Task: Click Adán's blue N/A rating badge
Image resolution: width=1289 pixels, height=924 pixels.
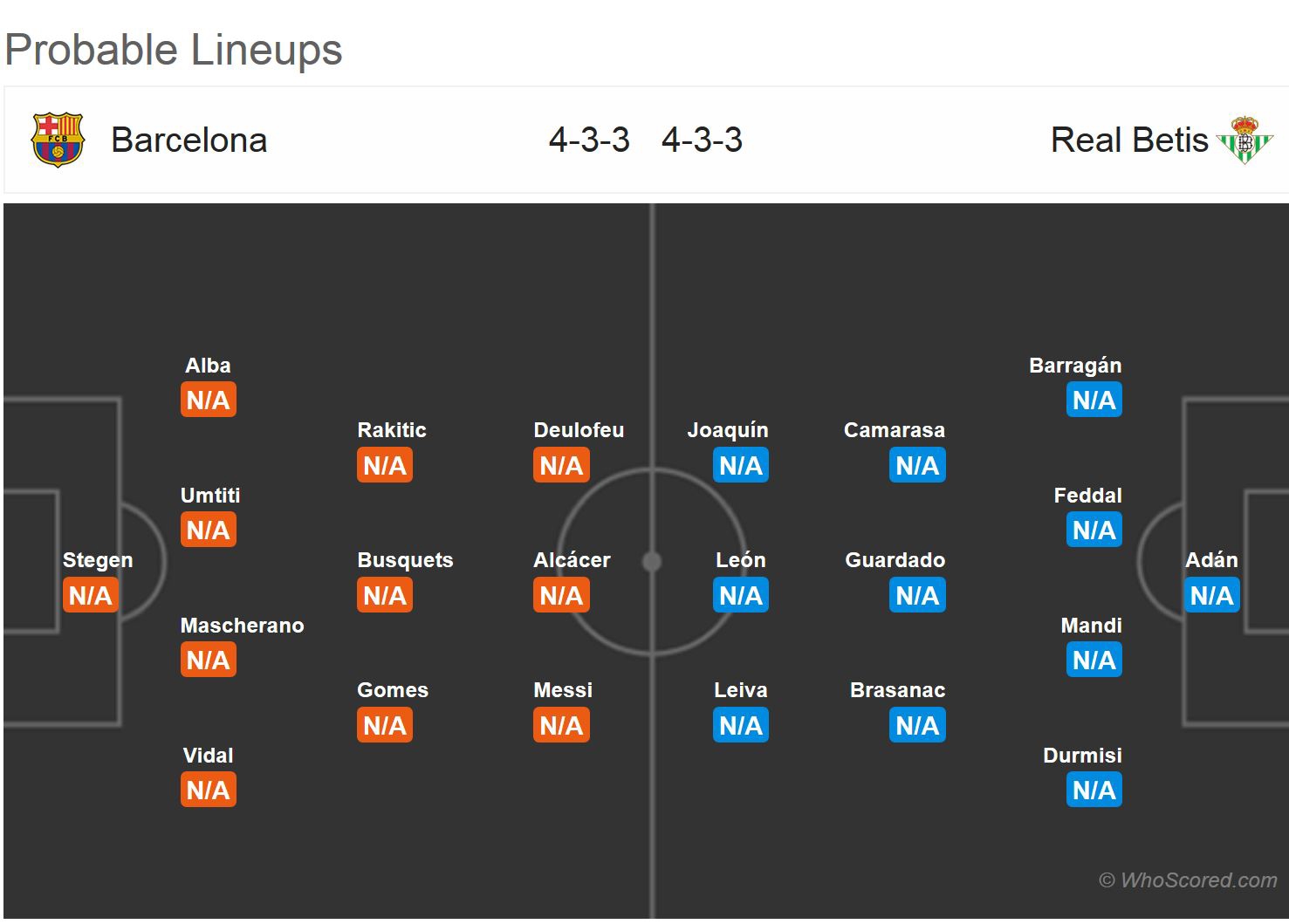Action: pyautogui.click(x=1211, y=595)
